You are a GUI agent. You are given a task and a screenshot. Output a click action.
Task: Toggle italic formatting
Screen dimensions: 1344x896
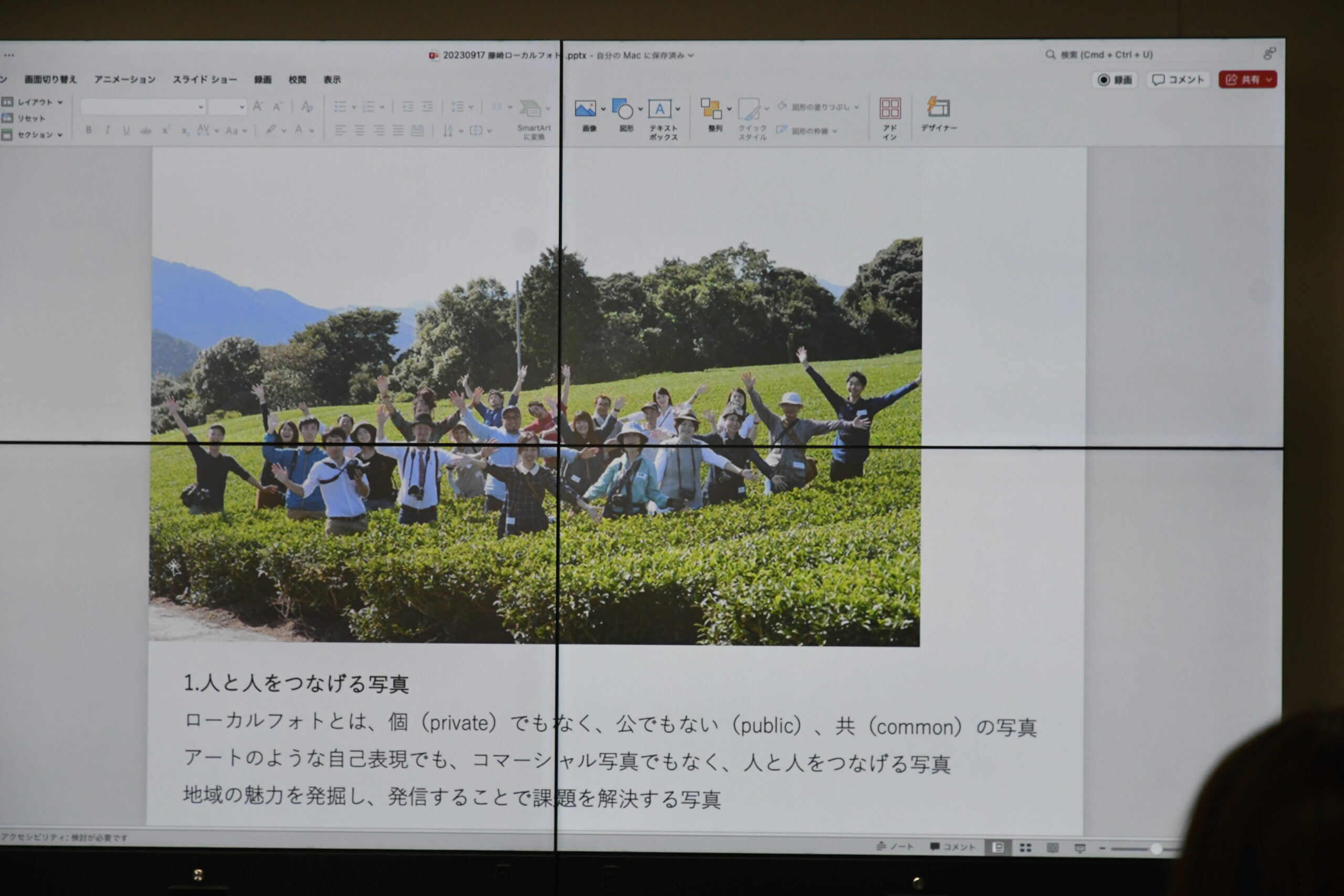tap(108, 130)
